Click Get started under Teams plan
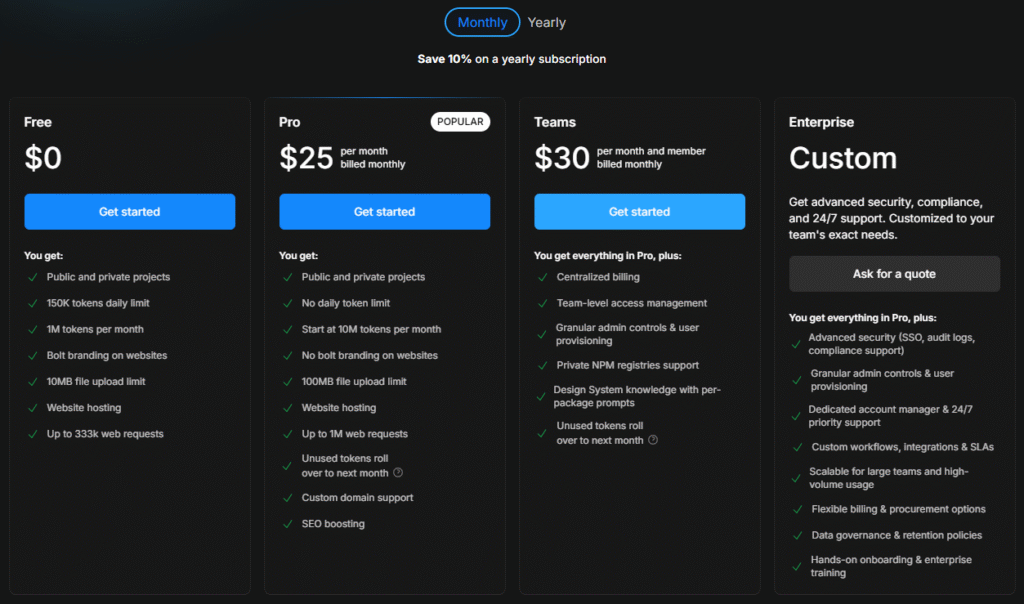Image resolution: width=1024 pixels, height=604 pixels. coord(639,212)
